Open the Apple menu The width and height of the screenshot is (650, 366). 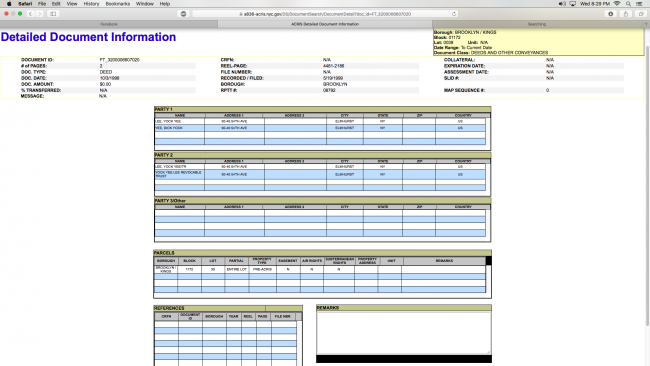coord(9,4)
